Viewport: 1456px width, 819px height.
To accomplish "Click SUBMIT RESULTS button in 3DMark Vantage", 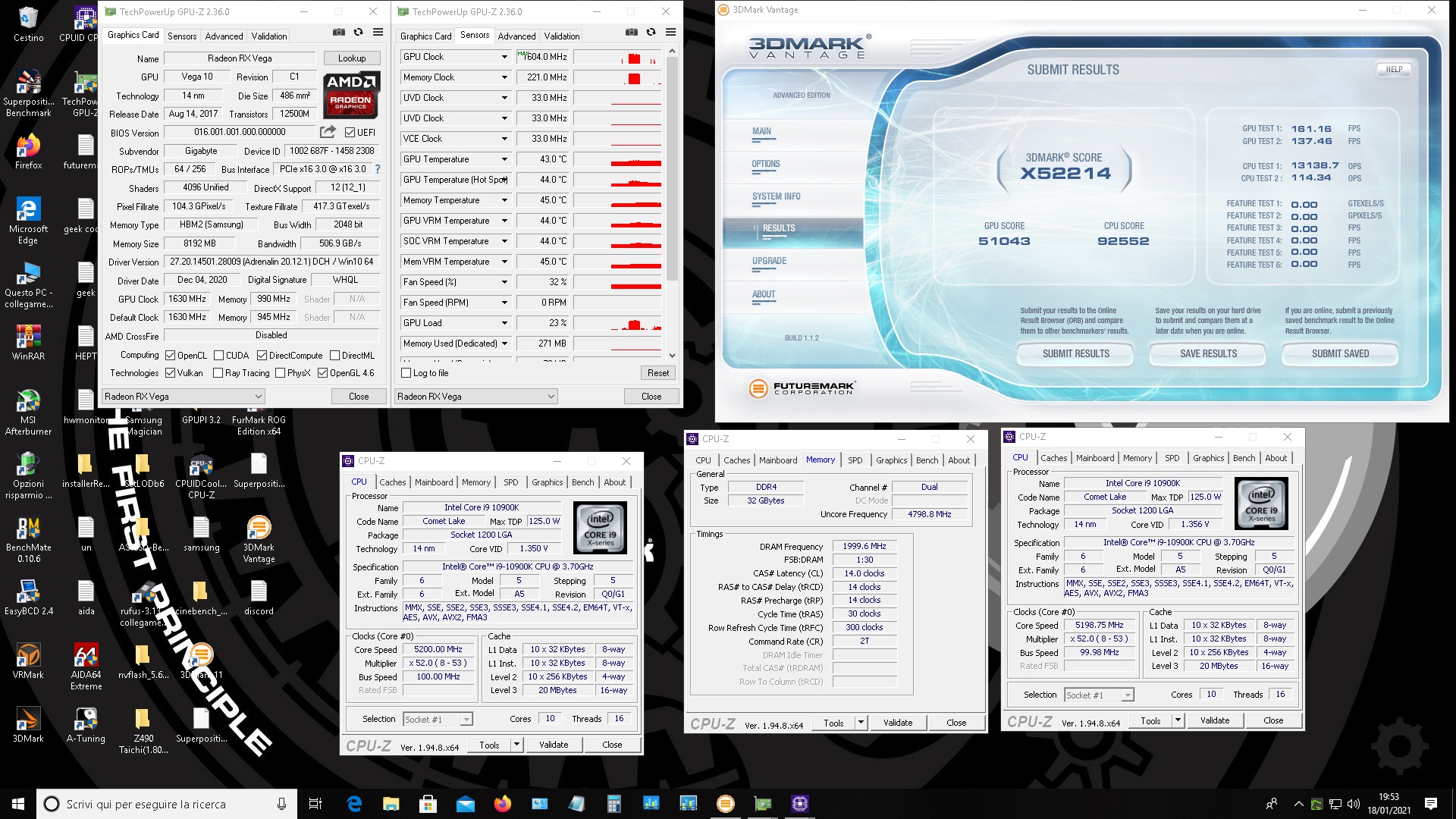I will click(x=1075, y=353).
